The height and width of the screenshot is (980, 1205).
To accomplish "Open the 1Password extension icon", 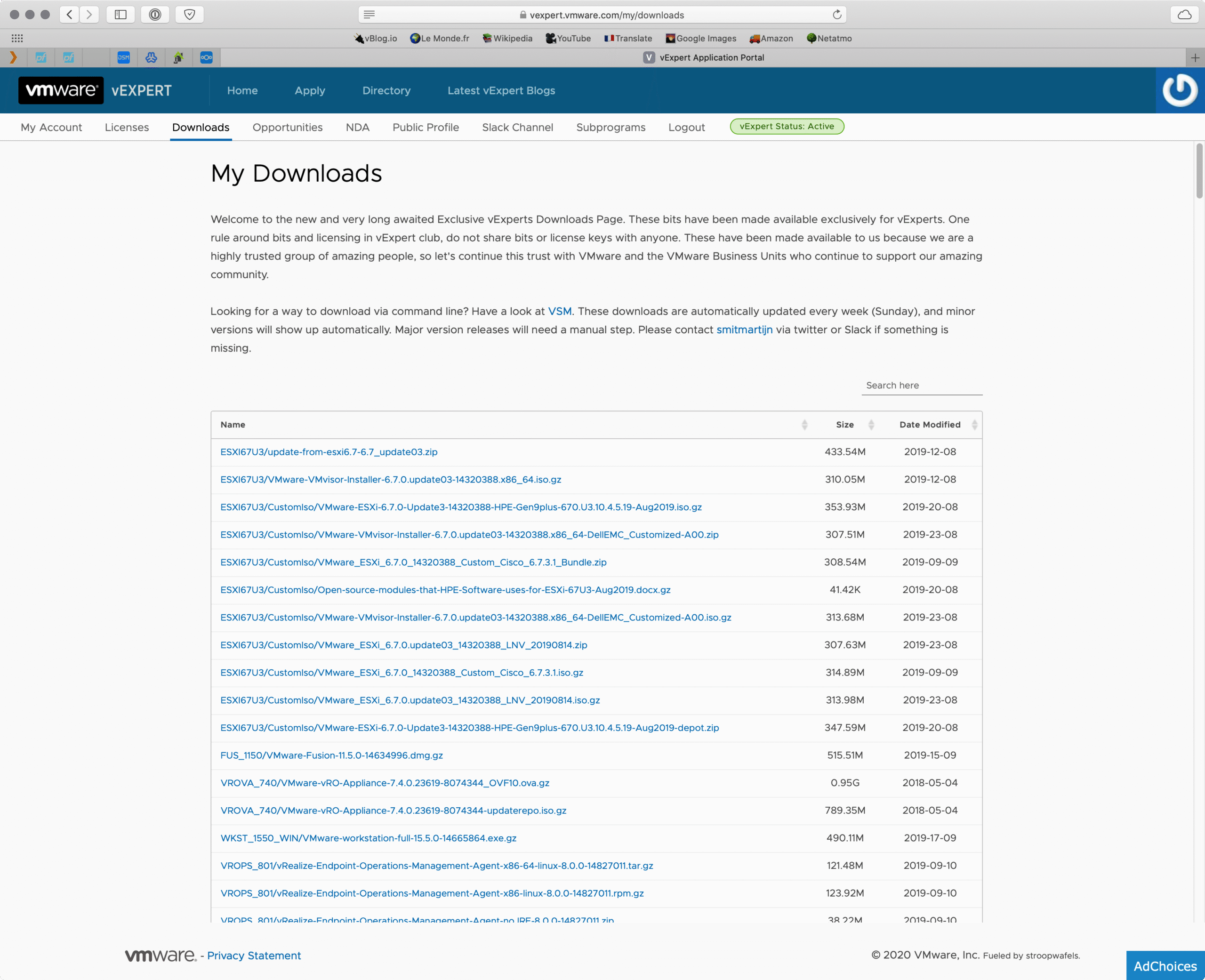I will tap(155, 15).
